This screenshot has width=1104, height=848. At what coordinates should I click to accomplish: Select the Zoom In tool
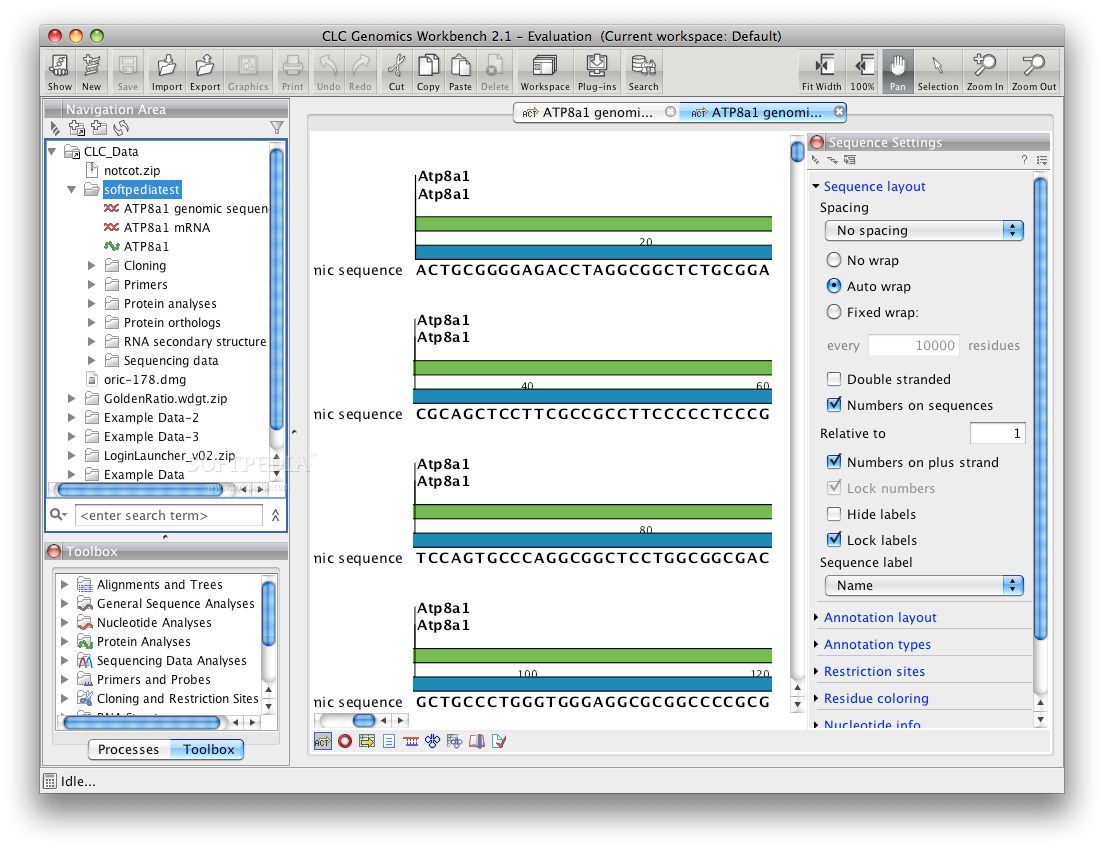pyautogui.click(x=985, y=71)
